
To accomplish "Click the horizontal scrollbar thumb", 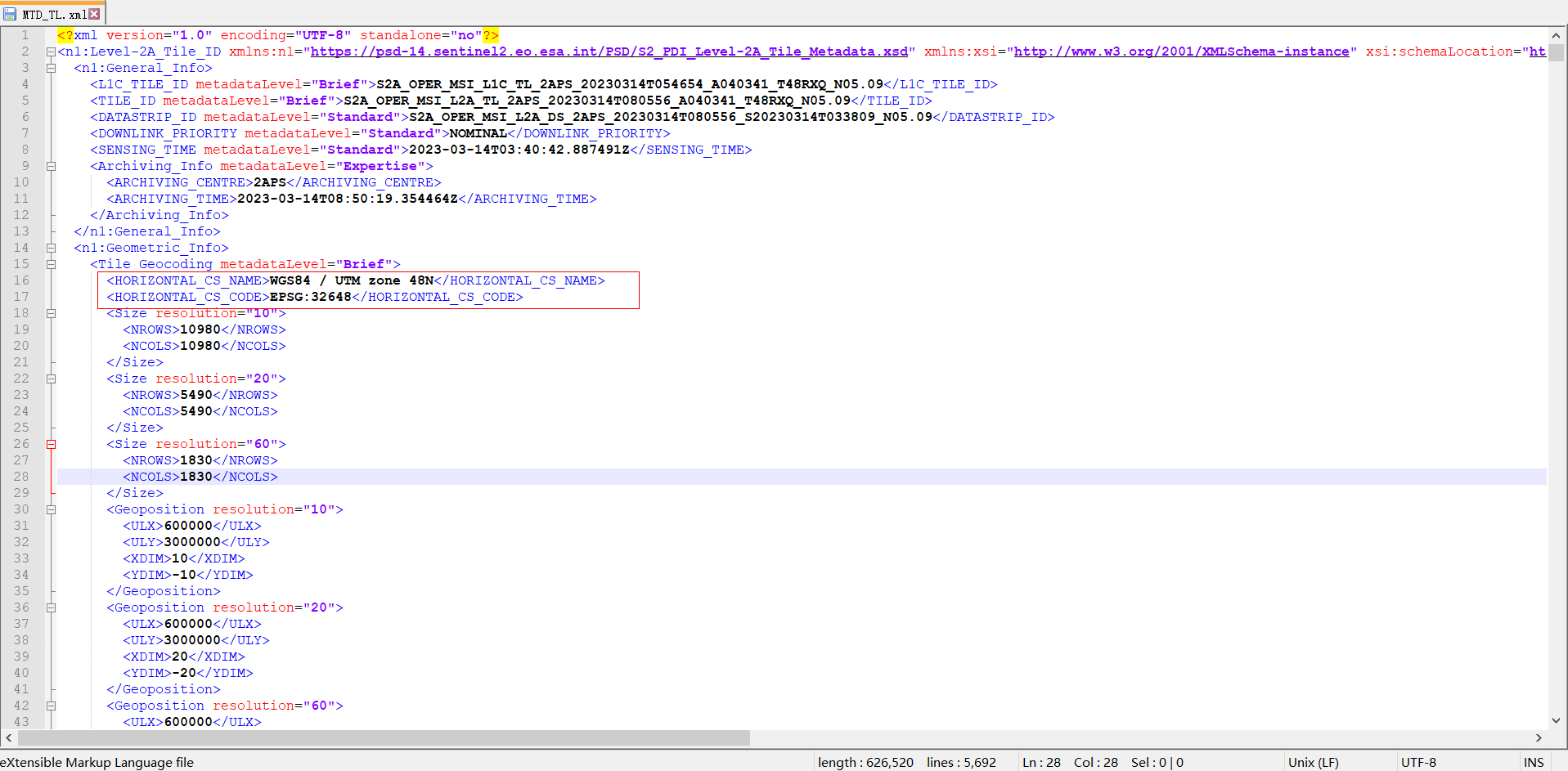I will point(383,737).
